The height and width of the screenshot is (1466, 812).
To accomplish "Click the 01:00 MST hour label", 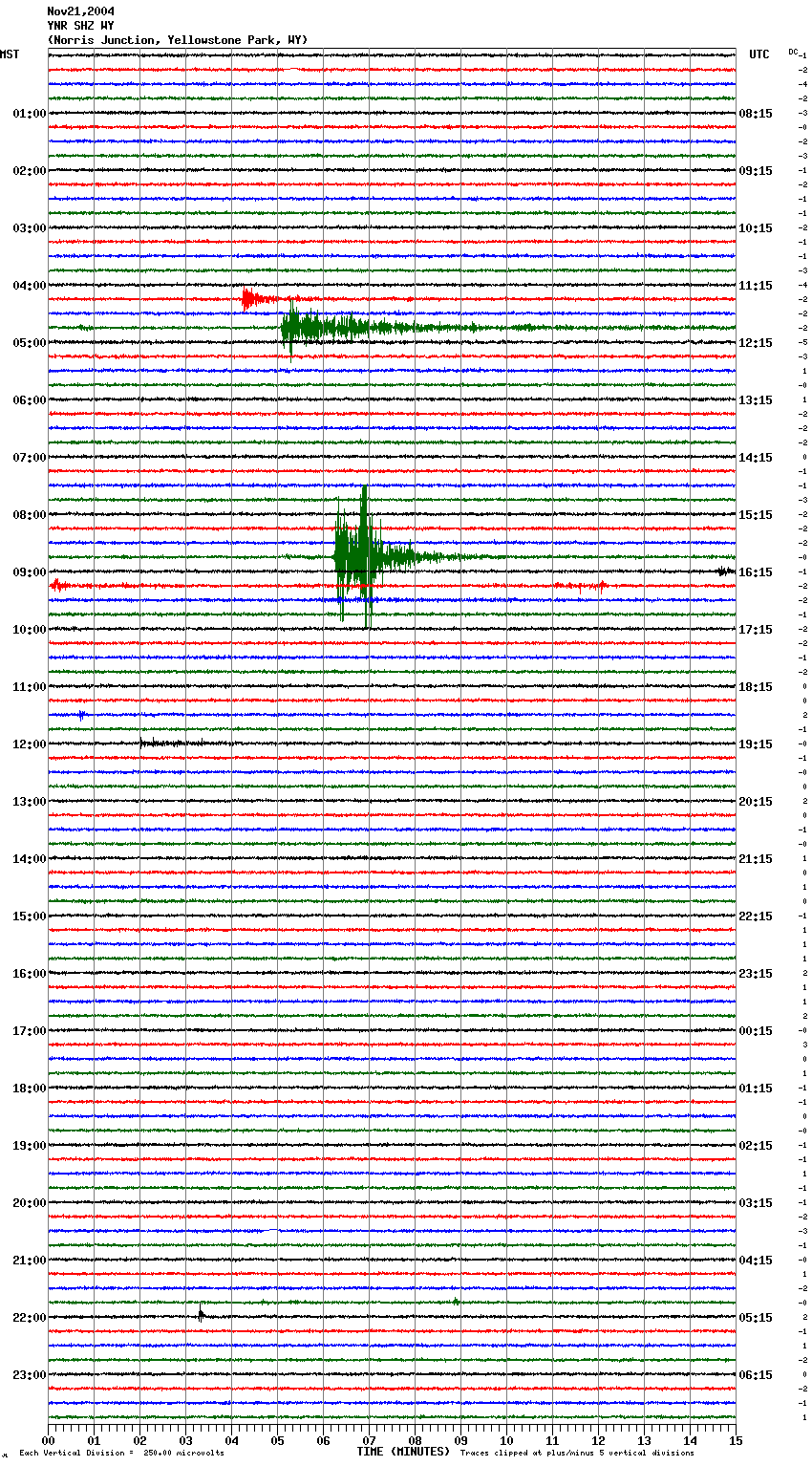I will coord(30,114).
